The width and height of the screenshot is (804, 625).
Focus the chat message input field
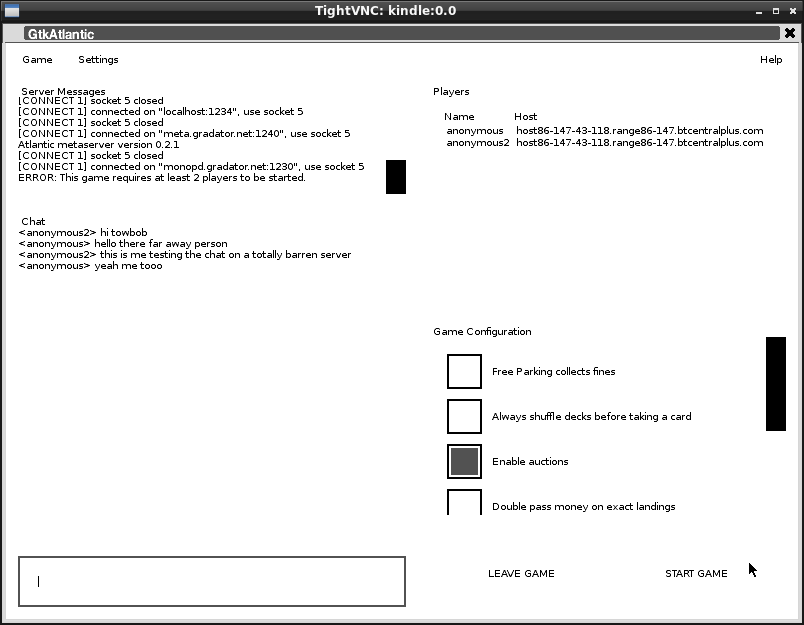(212, 581)
